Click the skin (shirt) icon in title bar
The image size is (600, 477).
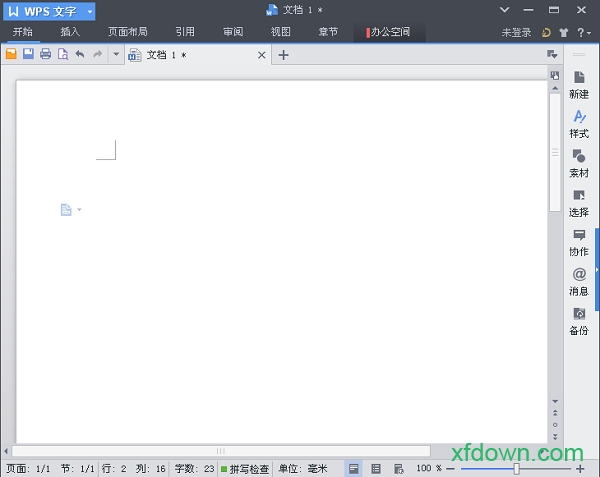[563, 33]
